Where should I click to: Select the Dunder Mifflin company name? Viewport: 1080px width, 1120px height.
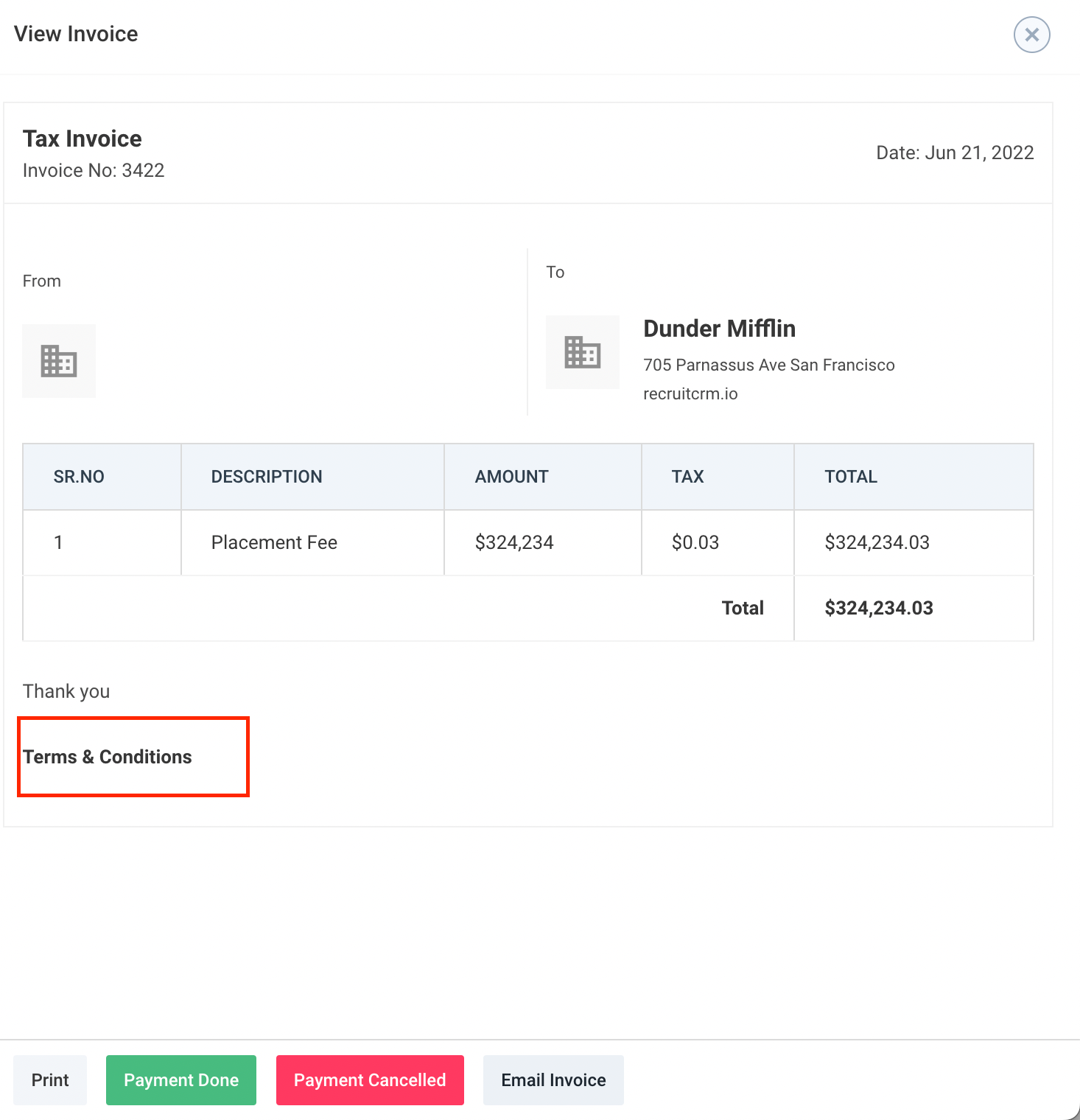(720, 329)
